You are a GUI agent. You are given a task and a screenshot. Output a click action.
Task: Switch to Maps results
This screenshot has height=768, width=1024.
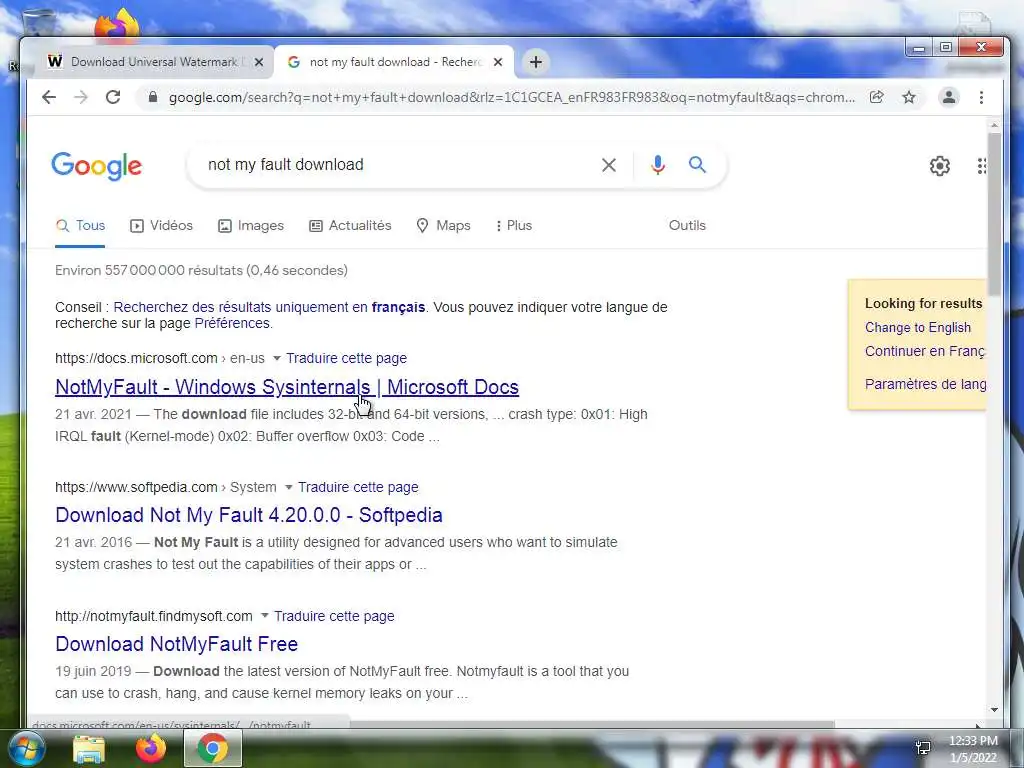coord(443,225)
